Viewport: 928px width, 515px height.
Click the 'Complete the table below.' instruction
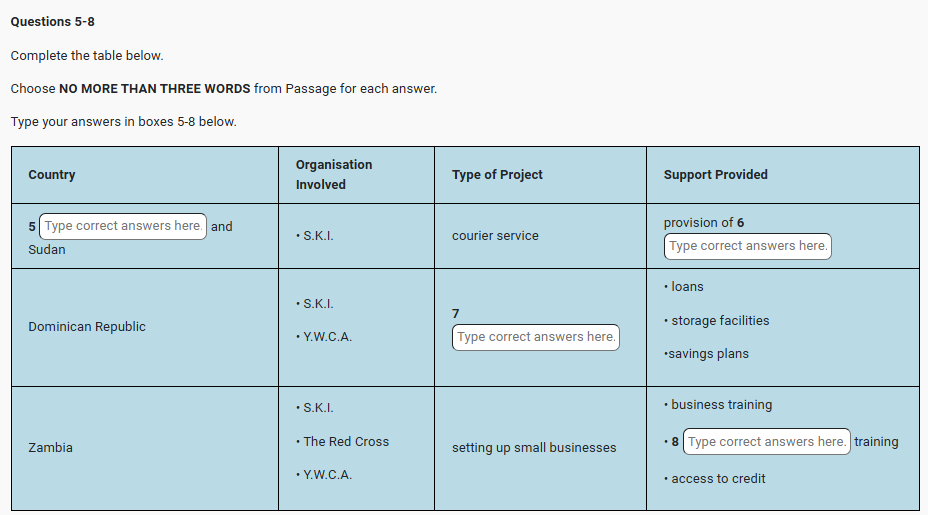tap(87, 55)
